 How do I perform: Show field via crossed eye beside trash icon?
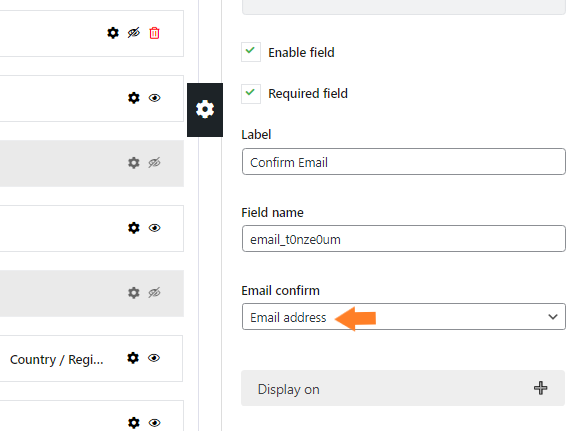[134, 33]
